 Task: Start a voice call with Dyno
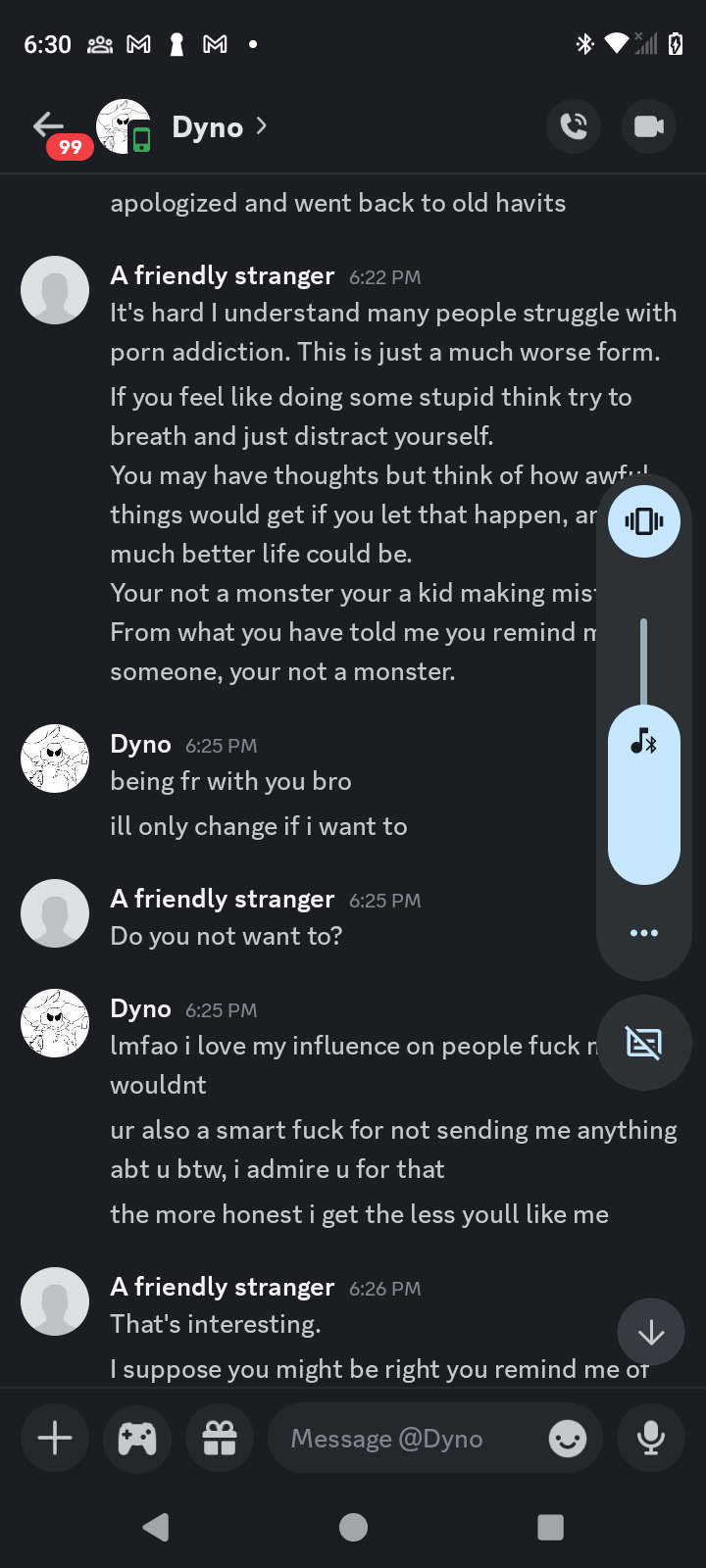point(574,126)
